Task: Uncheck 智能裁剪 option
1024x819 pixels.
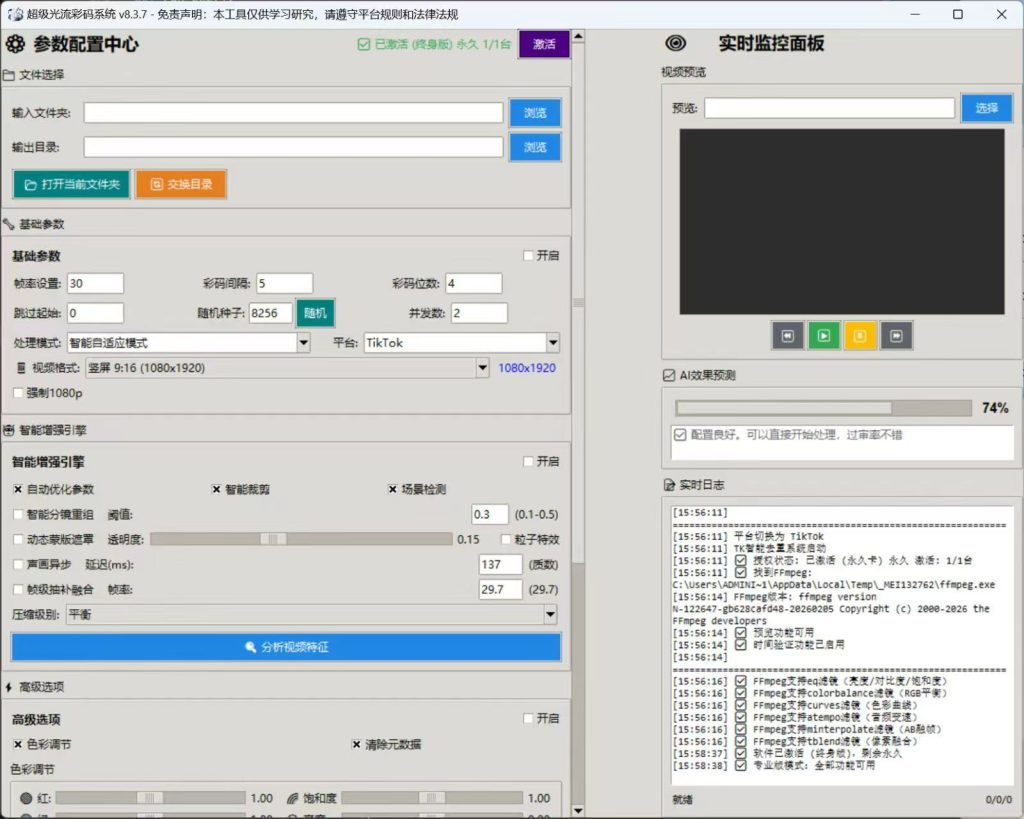Action: (216, 490)
